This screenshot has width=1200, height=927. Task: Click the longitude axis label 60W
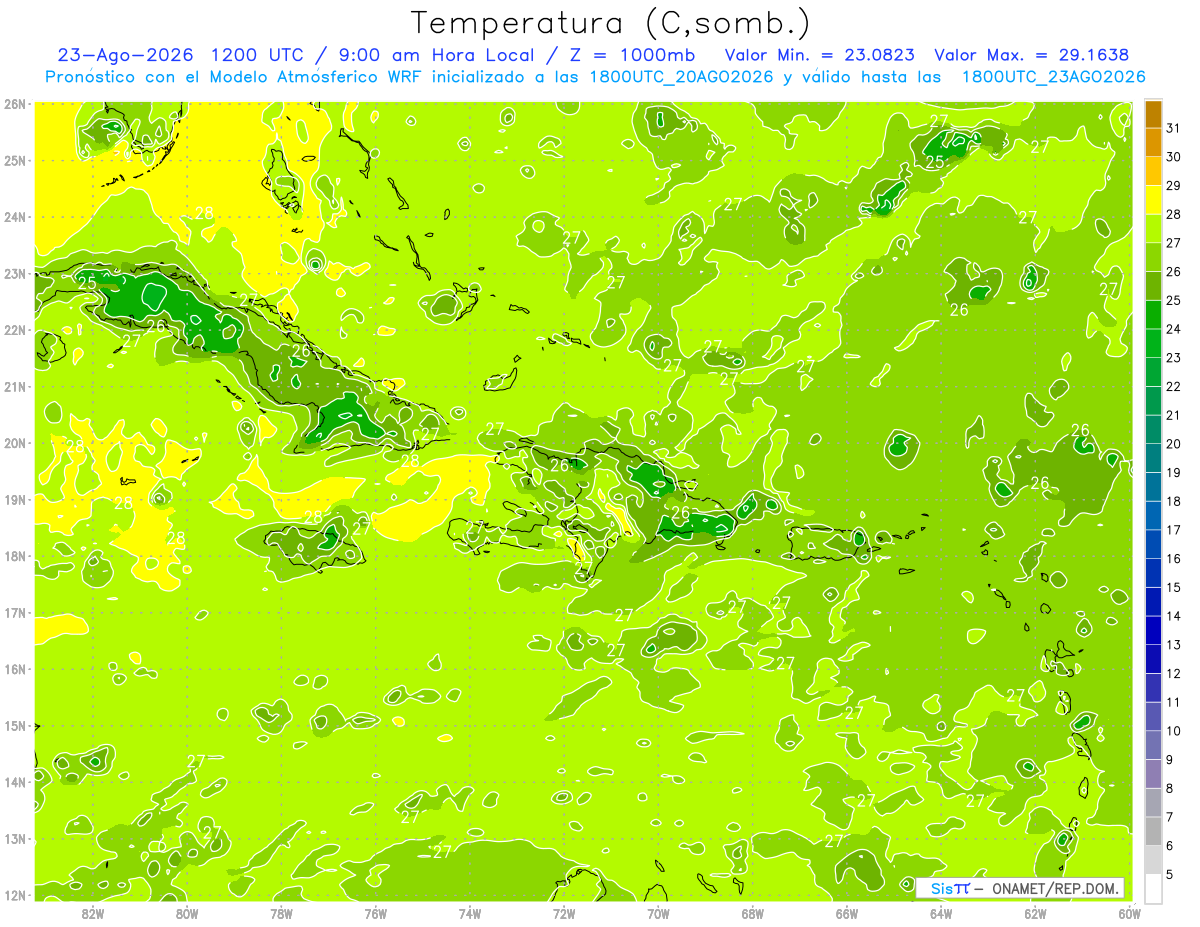click(x=1129, y=913)
